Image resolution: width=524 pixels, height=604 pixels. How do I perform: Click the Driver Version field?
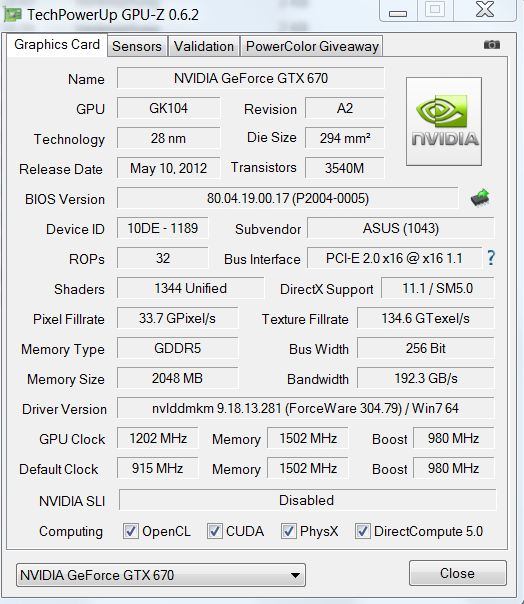coord(306,408)
